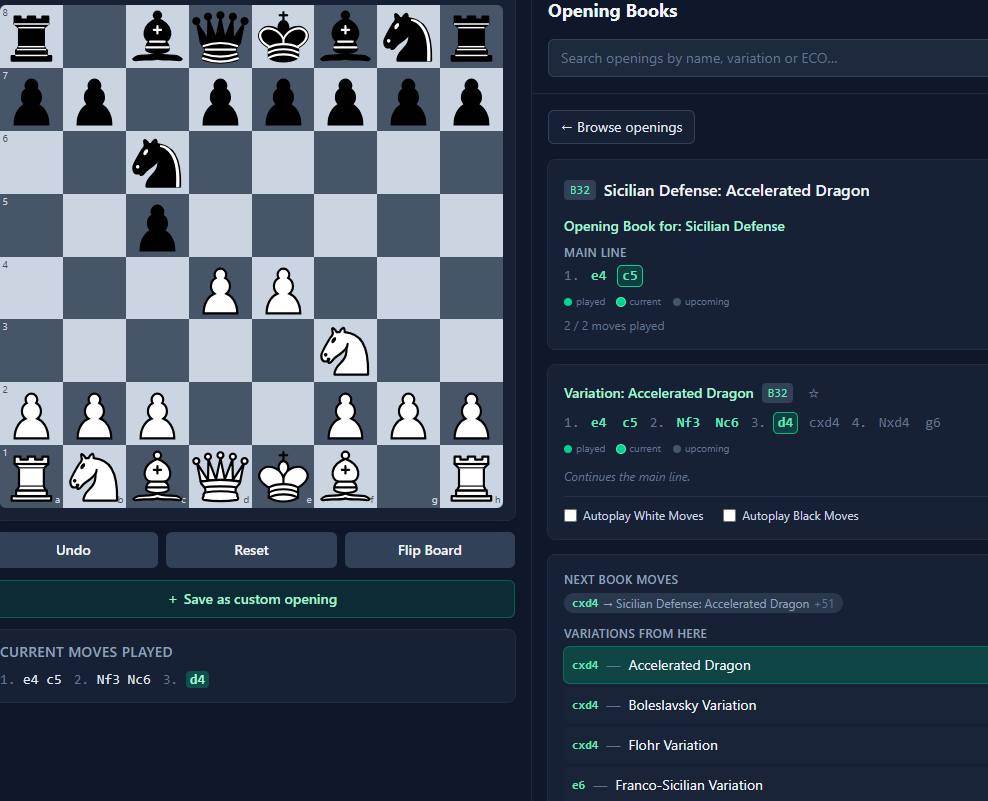Jump to Nxd4 in variation line
Image resolution: width=988 pixels, height=801 pixels.
pyautogui.click(x=893, y=423)
